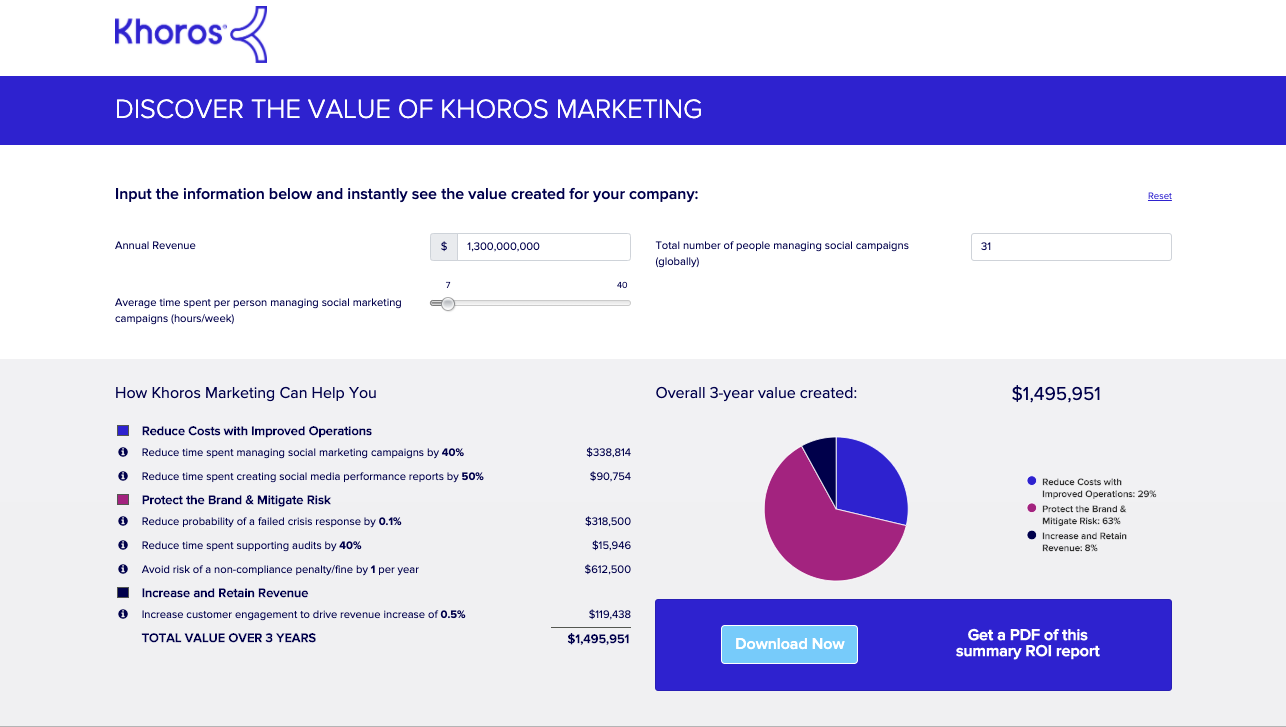Viewport: 1286px width, 727px height.
Task: Click the Average time spent per person label
Action: 258,310
